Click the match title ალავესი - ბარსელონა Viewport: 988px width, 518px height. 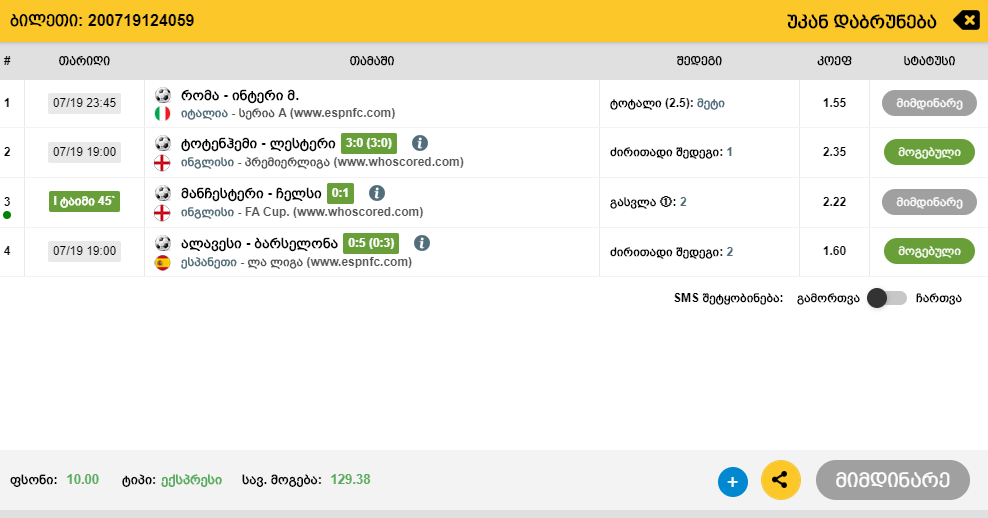click(x=260, y=243)
